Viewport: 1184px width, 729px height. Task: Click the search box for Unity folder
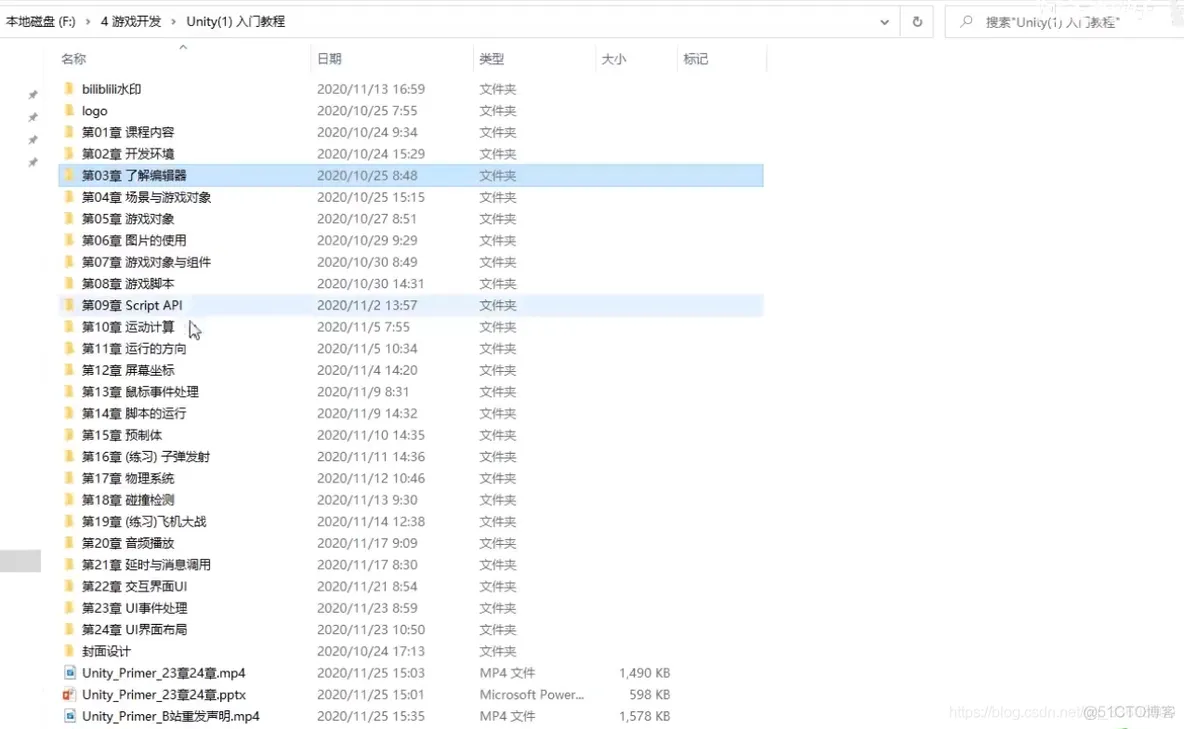pos(1060,22)
